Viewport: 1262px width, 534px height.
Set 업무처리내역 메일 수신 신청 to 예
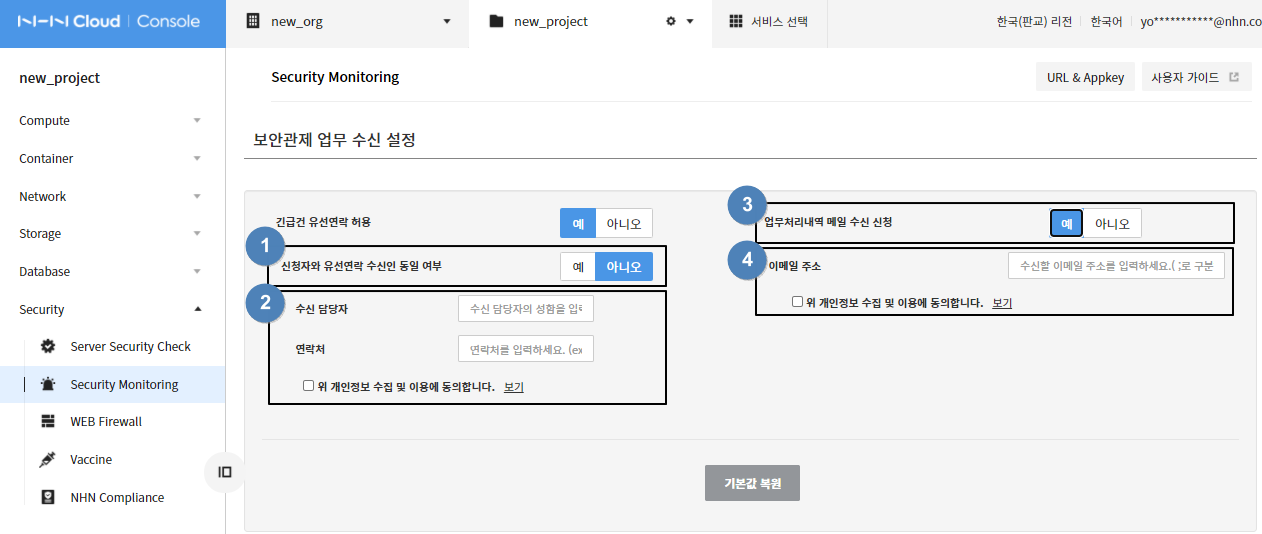1066,223
